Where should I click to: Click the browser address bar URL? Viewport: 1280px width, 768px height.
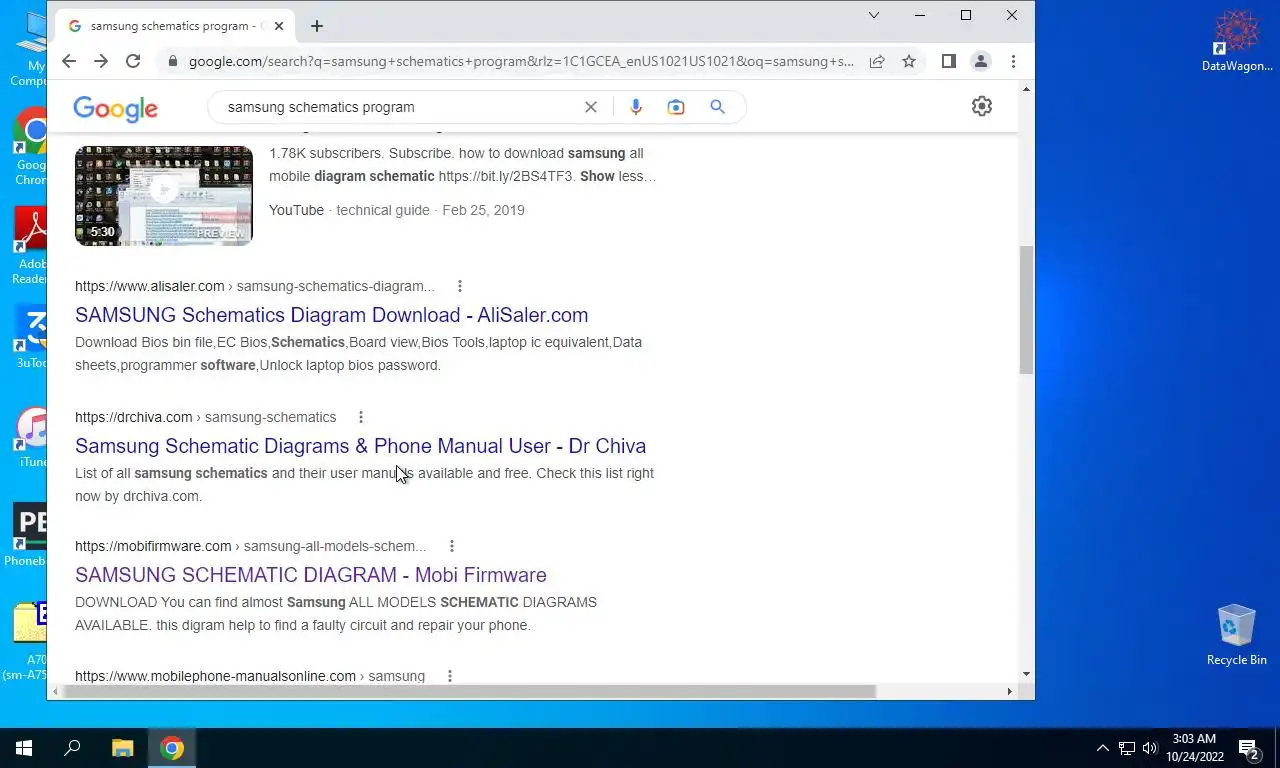tap(521, 61)
